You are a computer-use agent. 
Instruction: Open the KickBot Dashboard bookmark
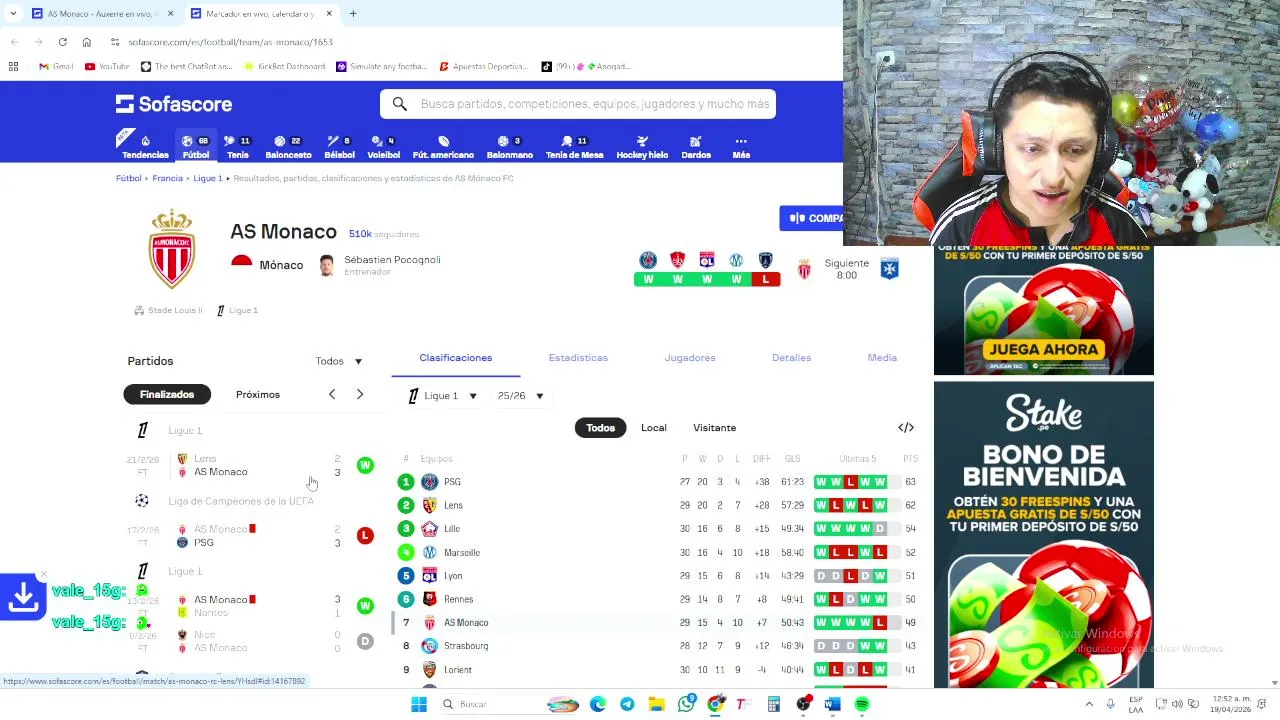(284, 66)
